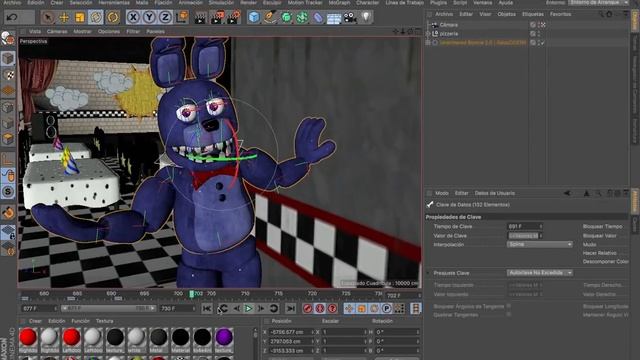Image resolution: width=640 pixels, height=360 pixels.
Task: Click Render View clapperboard icon
Action: pyautogui.click(x=200, y=17)
